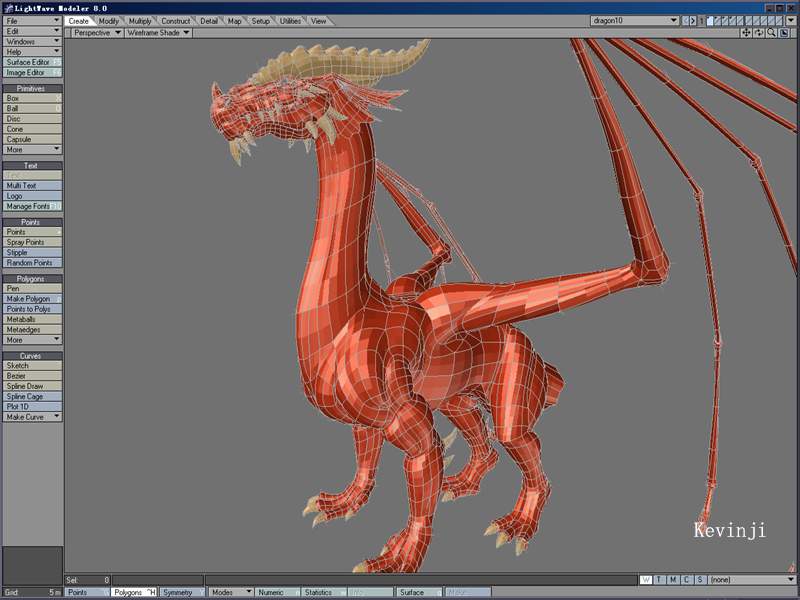
Task: Open the Perspective view type dropdown
Action: tap(97, 33)
